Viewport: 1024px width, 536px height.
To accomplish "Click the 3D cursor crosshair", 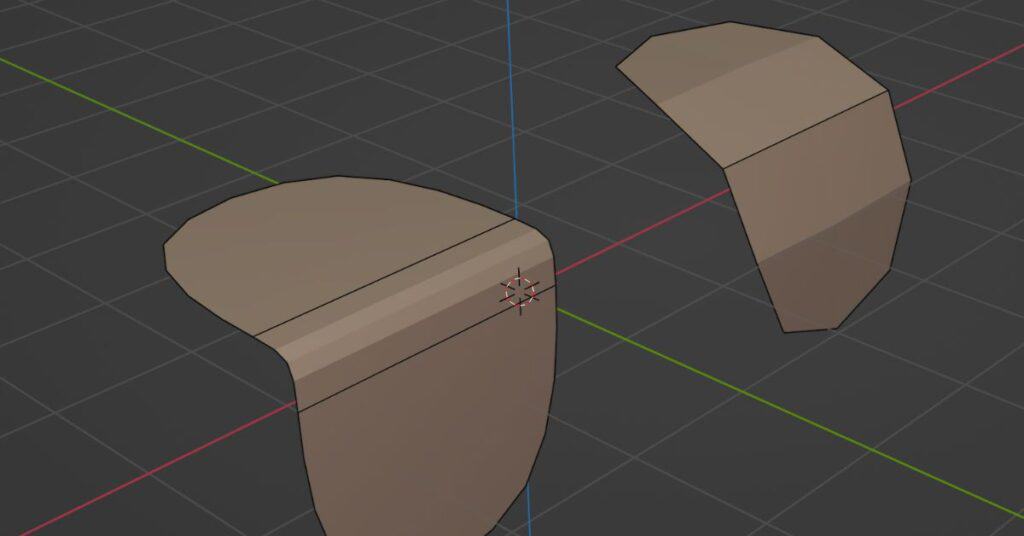I will coord(519,291).
